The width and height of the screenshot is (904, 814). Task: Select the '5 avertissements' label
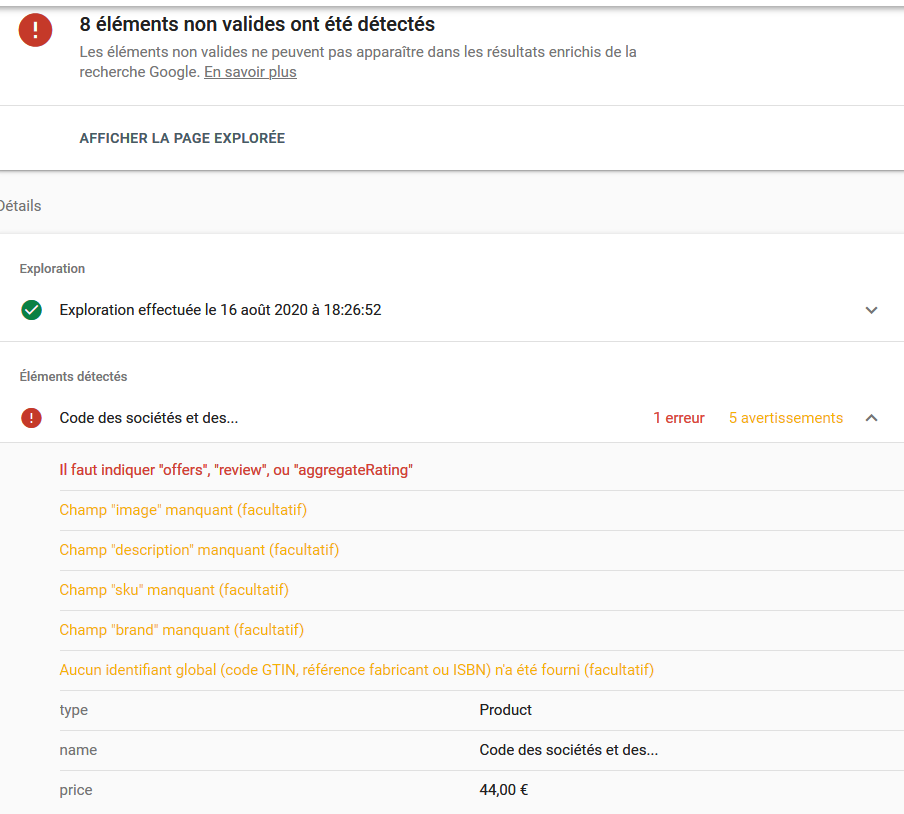coord(786,418)
